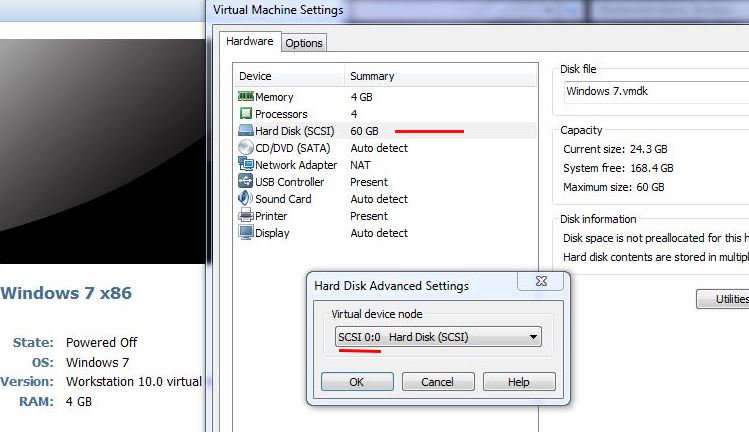Cancel the Hard Disk Advanced Settings dialog
The image size is (749, 432).
[x=438, y=382]
